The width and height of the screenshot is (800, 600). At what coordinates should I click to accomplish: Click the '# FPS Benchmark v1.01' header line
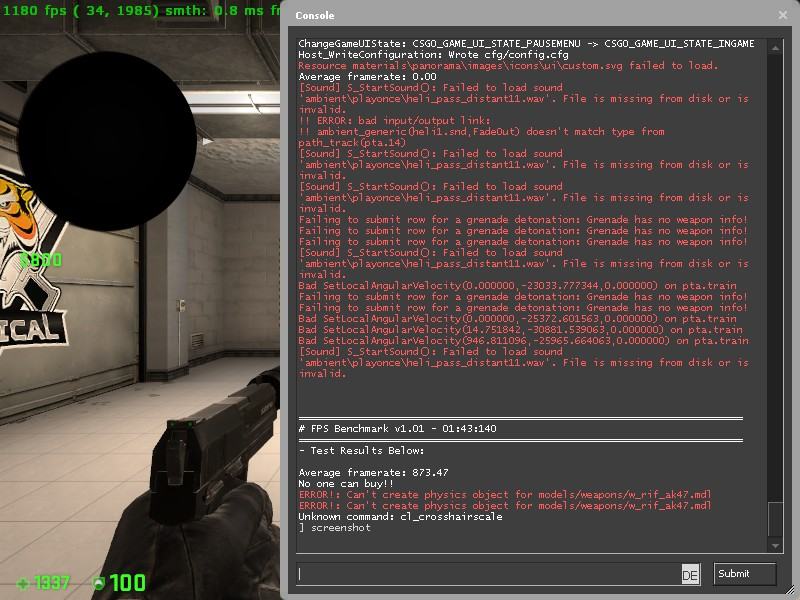397,429
